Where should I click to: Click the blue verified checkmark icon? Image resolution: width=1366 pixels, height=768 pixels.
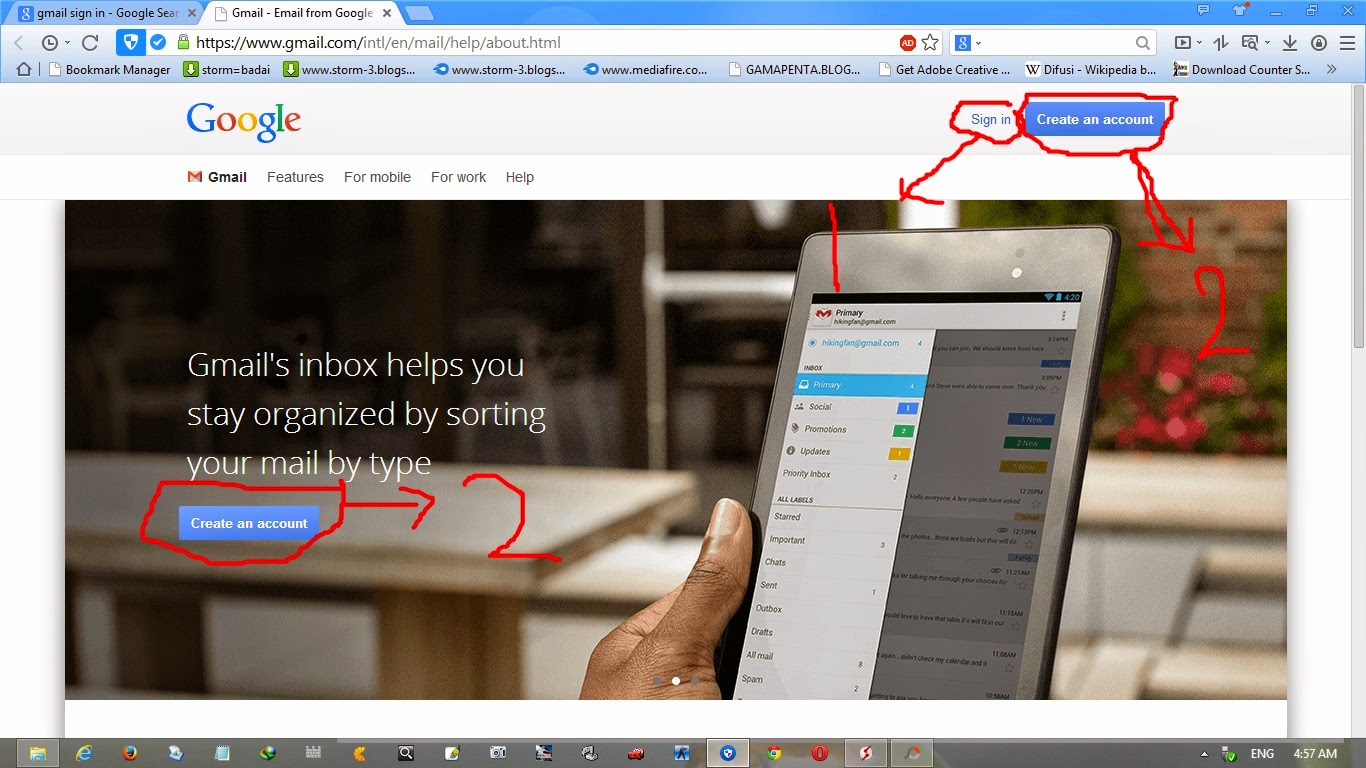click(x=158, y=43)
